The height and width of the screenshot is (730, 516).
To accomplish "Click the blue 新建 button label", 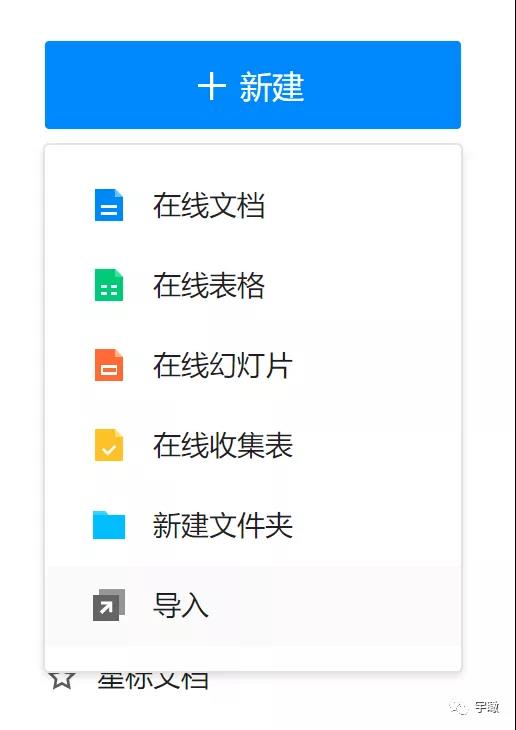I will click(x=272, y=87).
